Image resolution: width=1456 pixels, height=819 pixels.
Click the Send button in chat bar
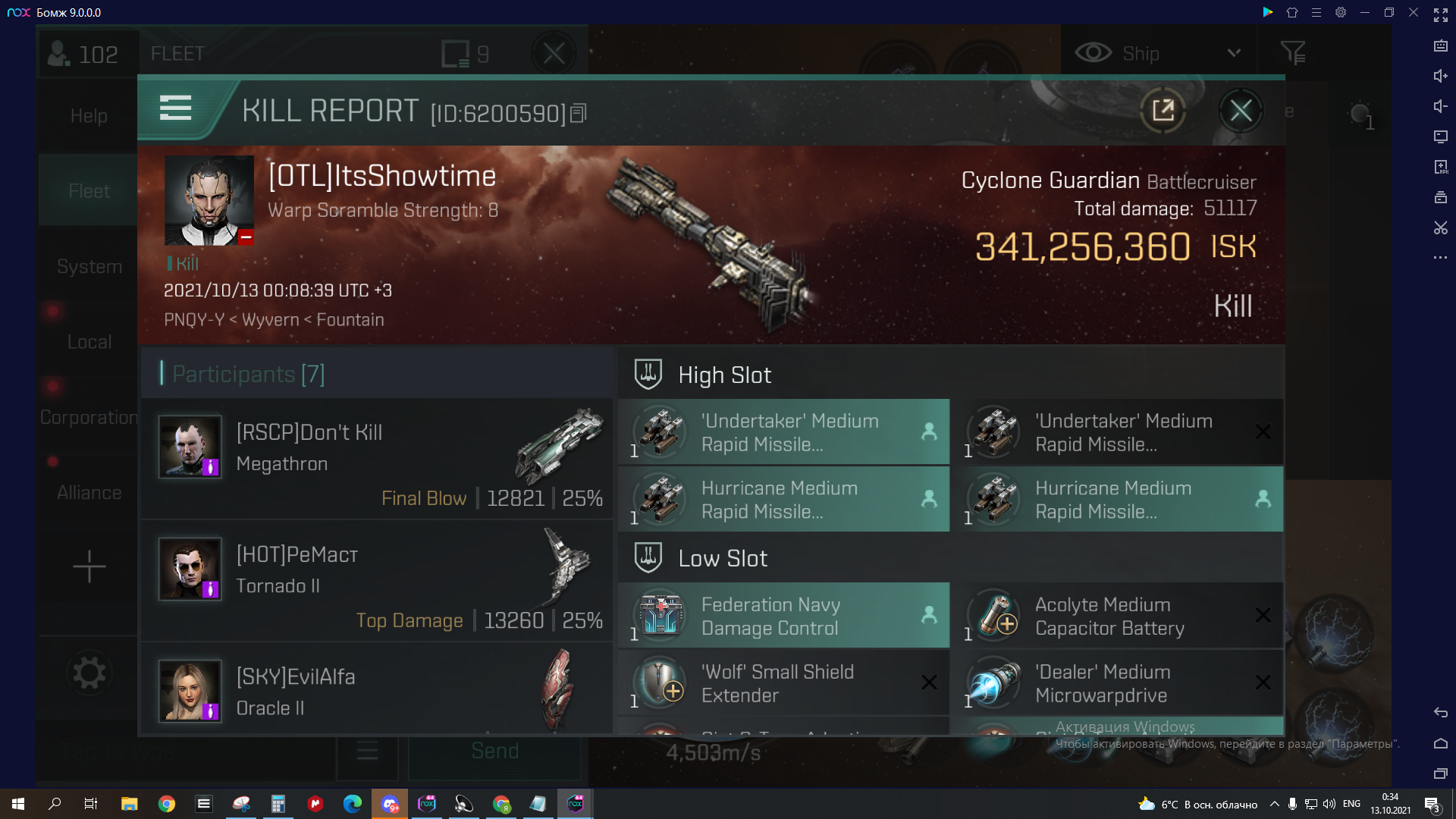[495, 752]
